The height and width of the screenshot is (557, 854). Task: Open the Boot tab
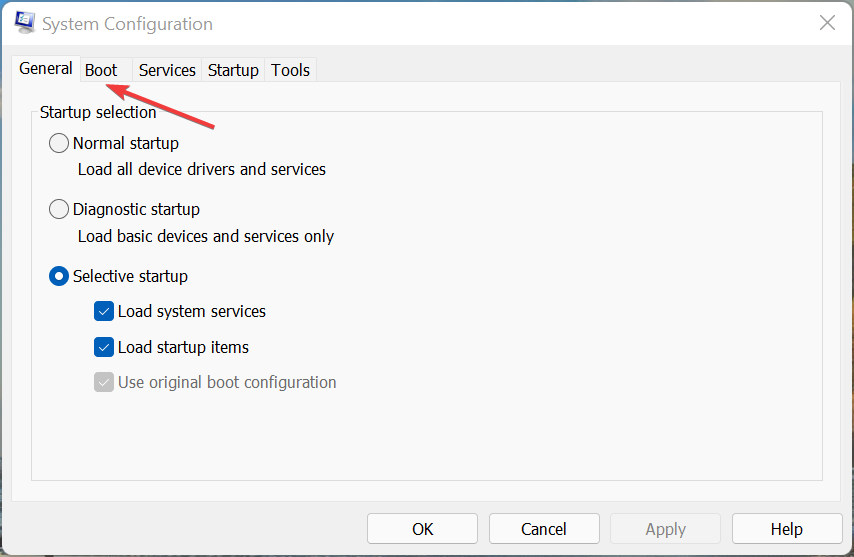tap(101, 70)
